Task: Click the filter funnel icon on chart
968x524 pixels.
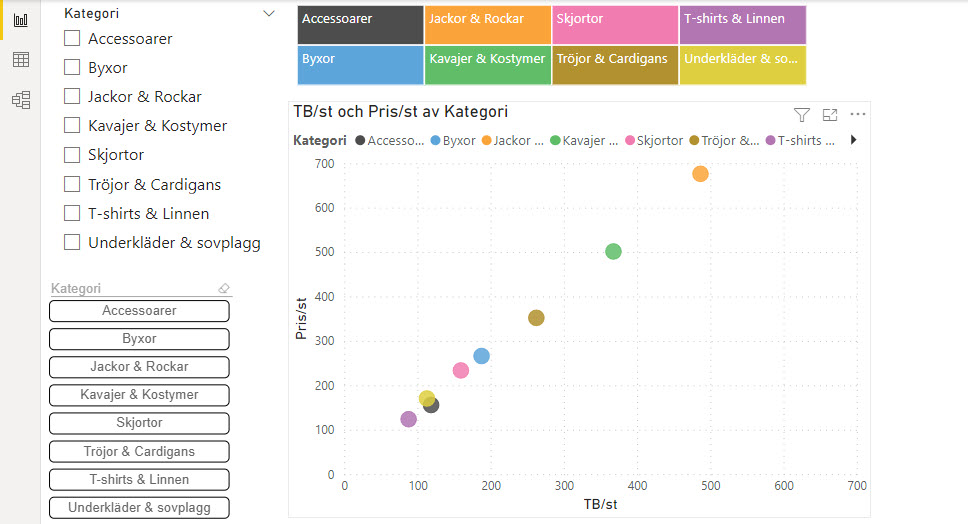Action: [801, 115]
